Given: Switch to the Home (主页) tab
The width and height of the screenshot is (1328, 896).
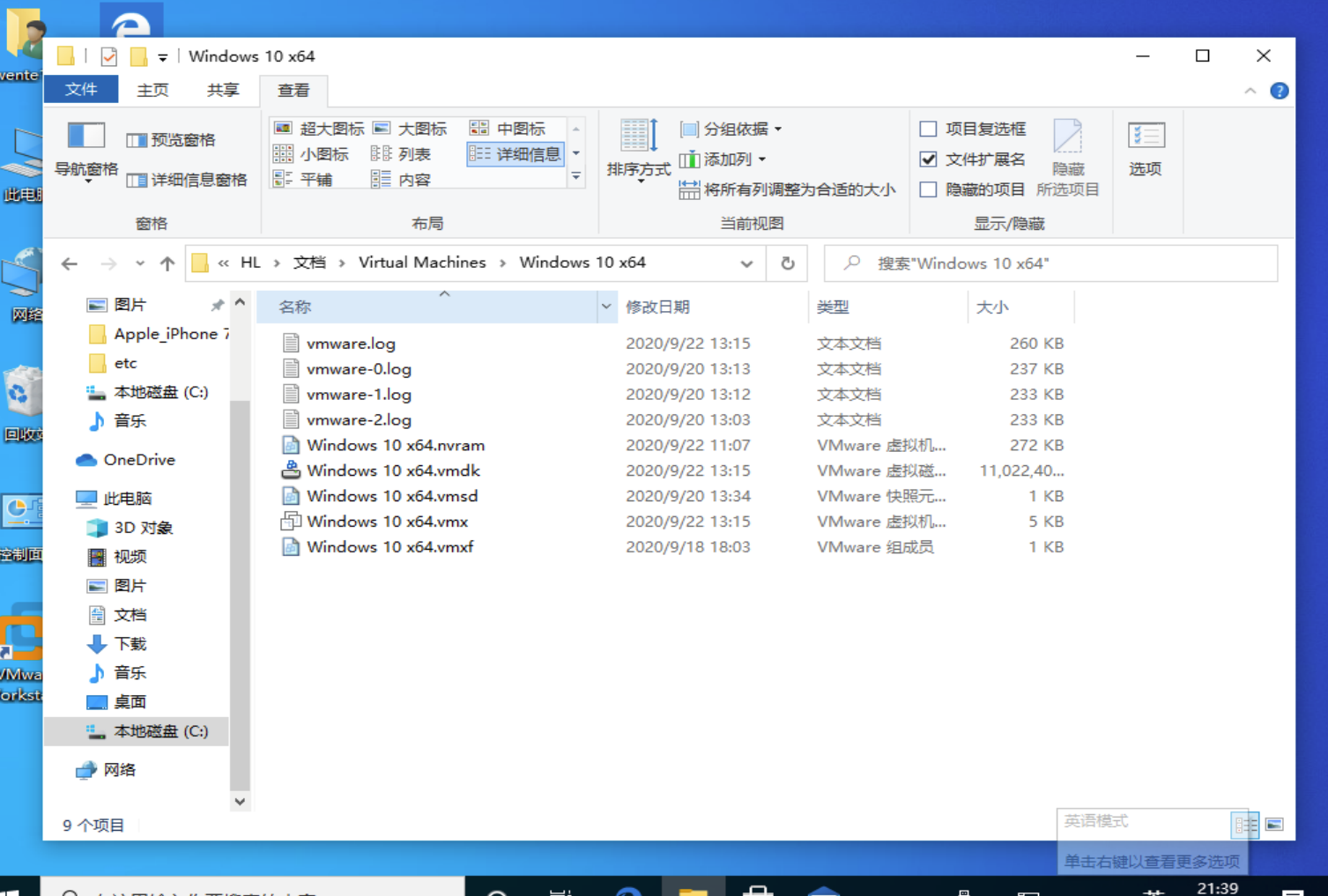Looking at the screenshot, I should (152, 90).
